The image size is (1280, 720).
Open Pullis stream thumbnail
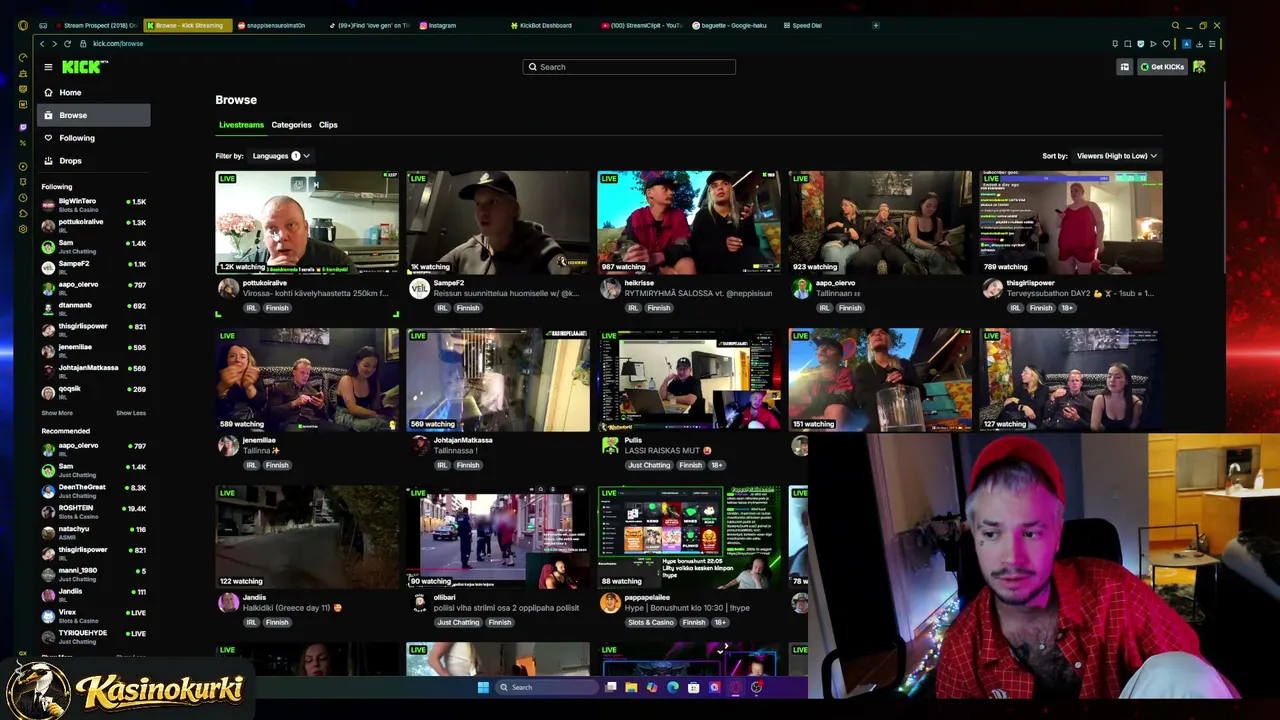point(689,380)
